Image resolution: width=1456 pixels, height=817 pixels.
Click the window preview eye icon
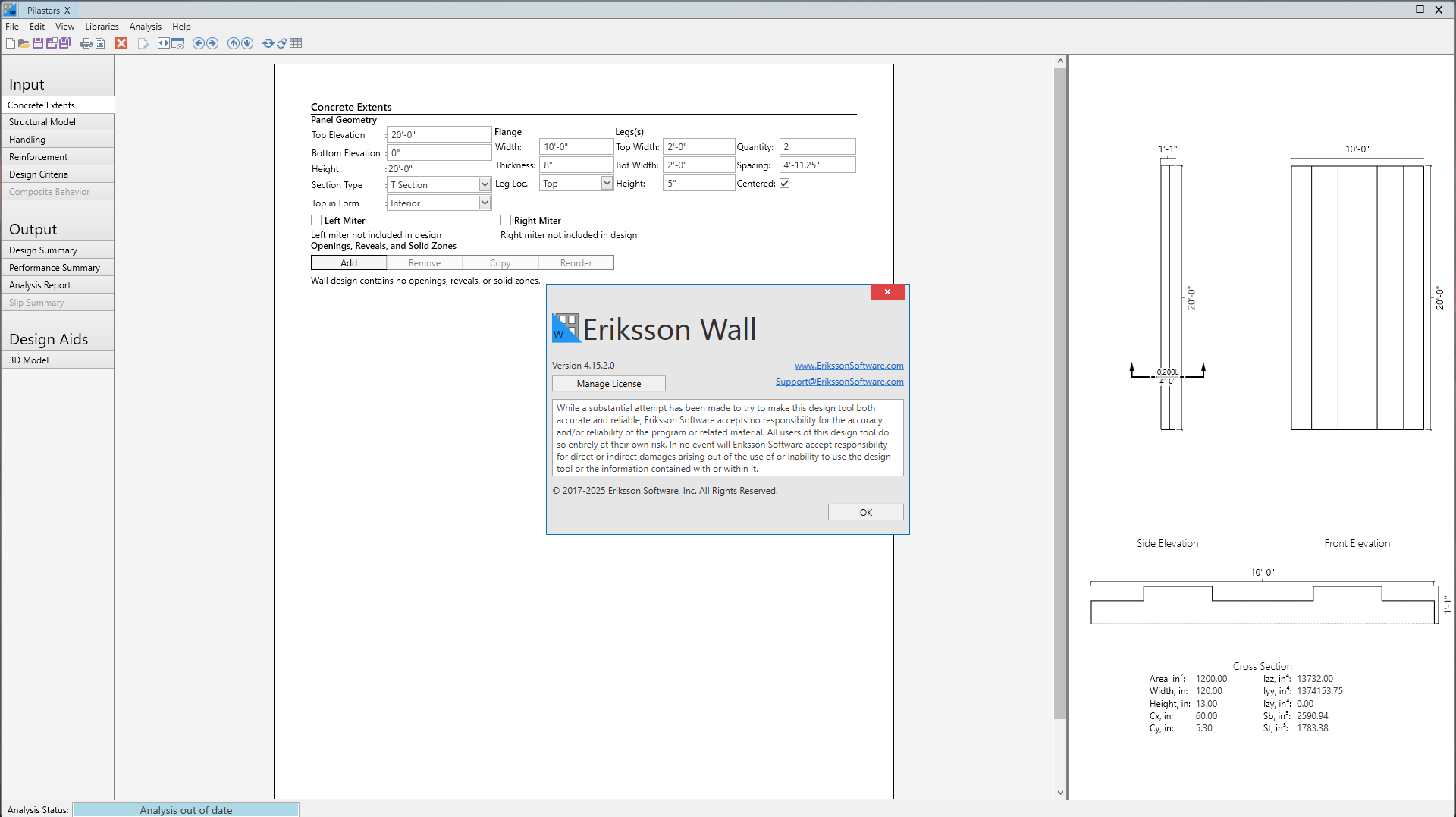[177, 43]
